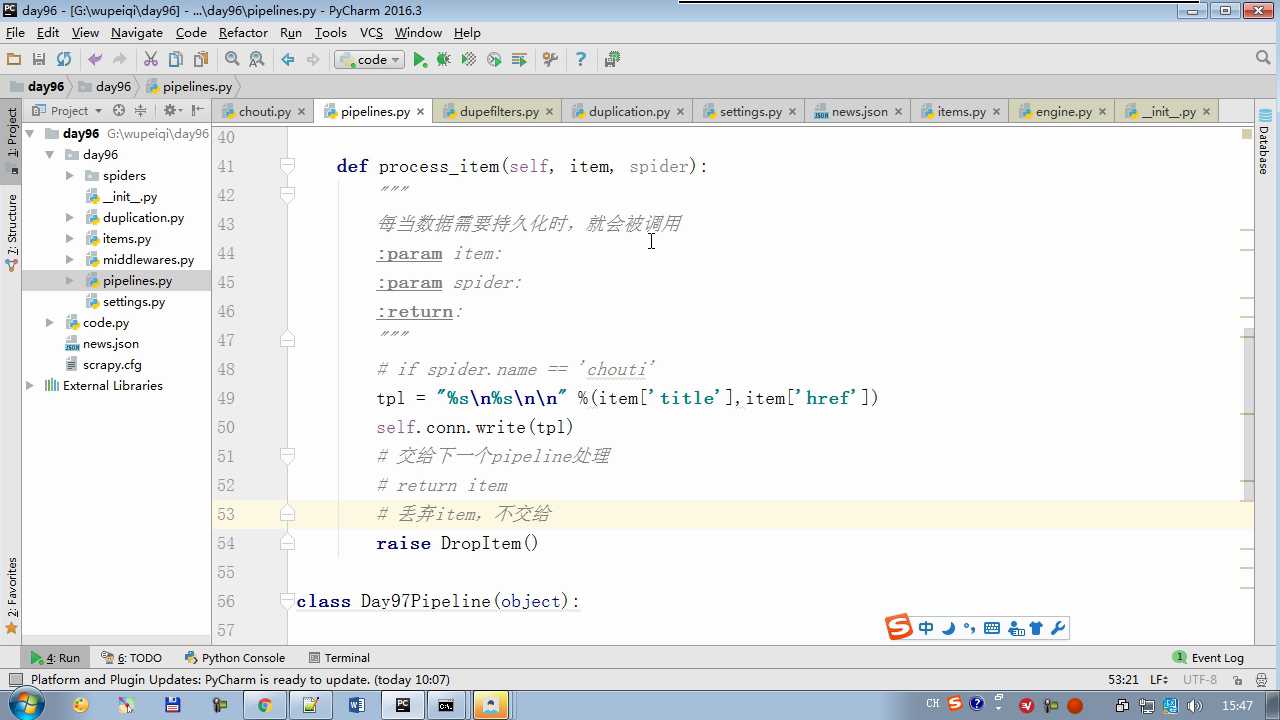Expand the items.py node
This screenshot has width=1280, height=720.
pos(69,239)
